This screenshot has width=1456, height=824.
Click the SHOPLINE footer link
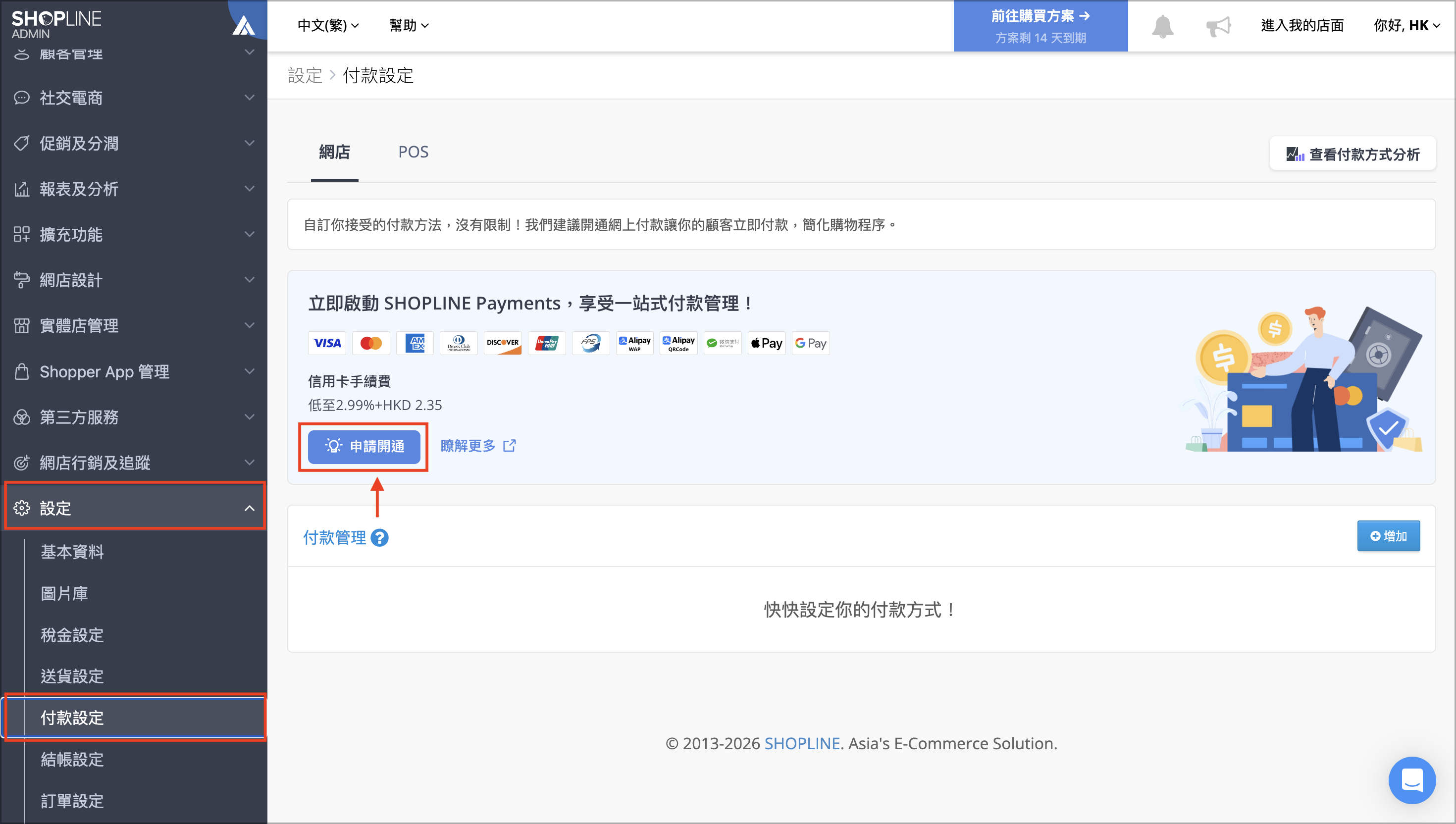[802, 744]
